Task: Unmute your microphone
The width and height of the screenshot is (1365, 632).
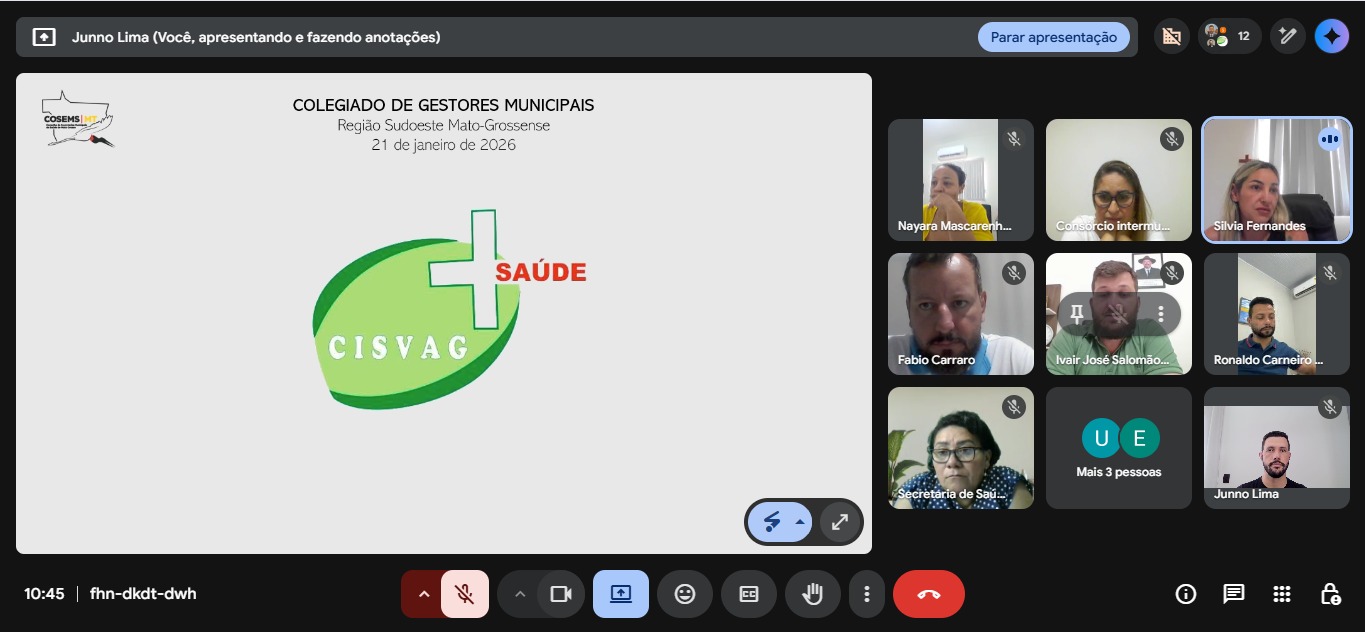Action: (464, 594)
